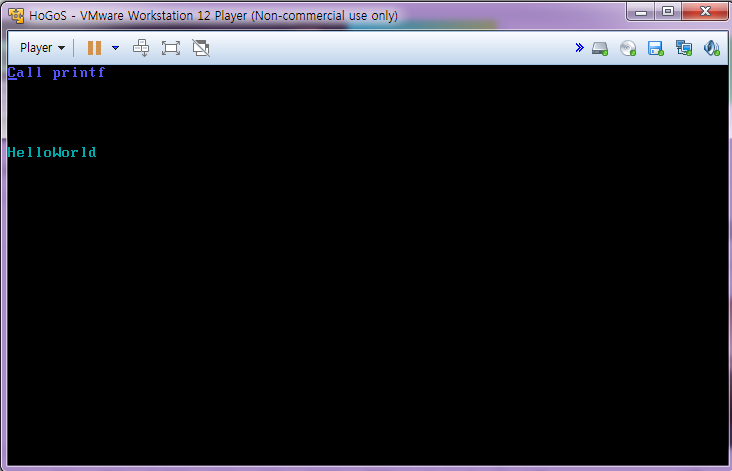Close the VMware Player window
732x471 pixels.
pos(705,12)
